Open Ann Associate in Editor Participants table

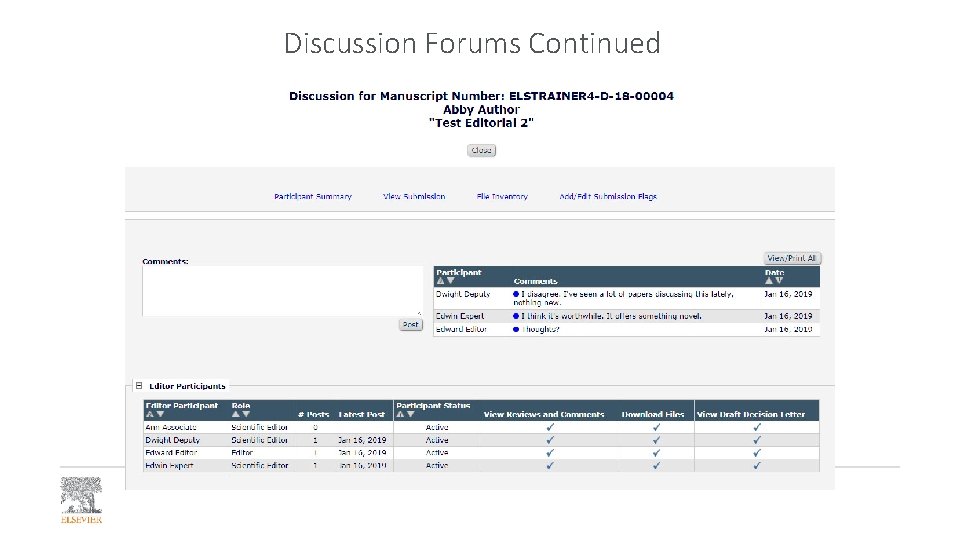point(171,427)
